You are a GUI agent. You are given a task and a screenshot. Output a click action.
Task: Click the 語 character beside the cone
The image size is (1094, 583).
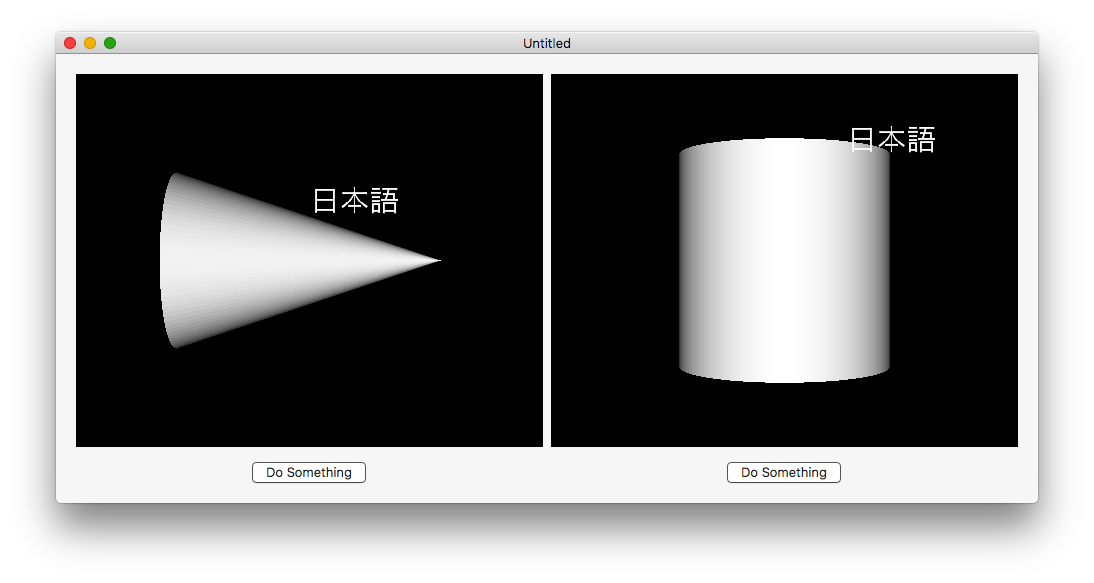click(384, 201)
